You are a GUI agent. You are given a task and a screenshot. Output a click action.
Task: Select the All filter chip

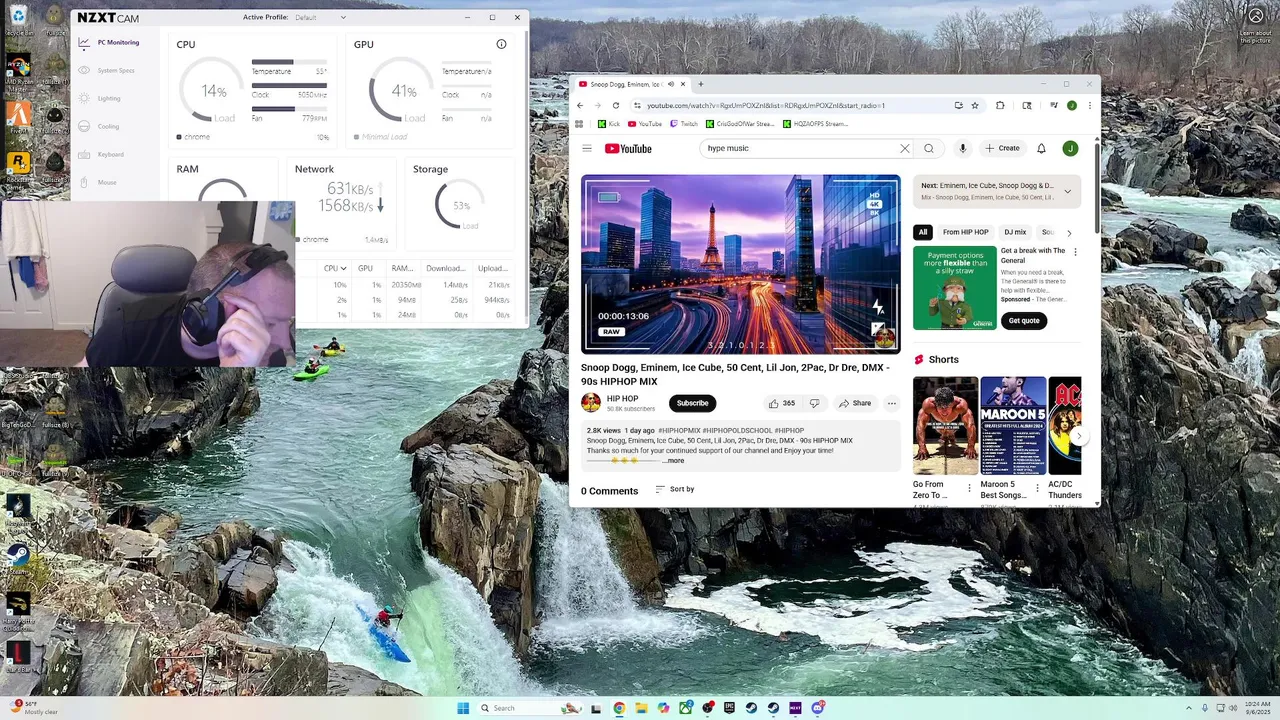coord(923,232)
